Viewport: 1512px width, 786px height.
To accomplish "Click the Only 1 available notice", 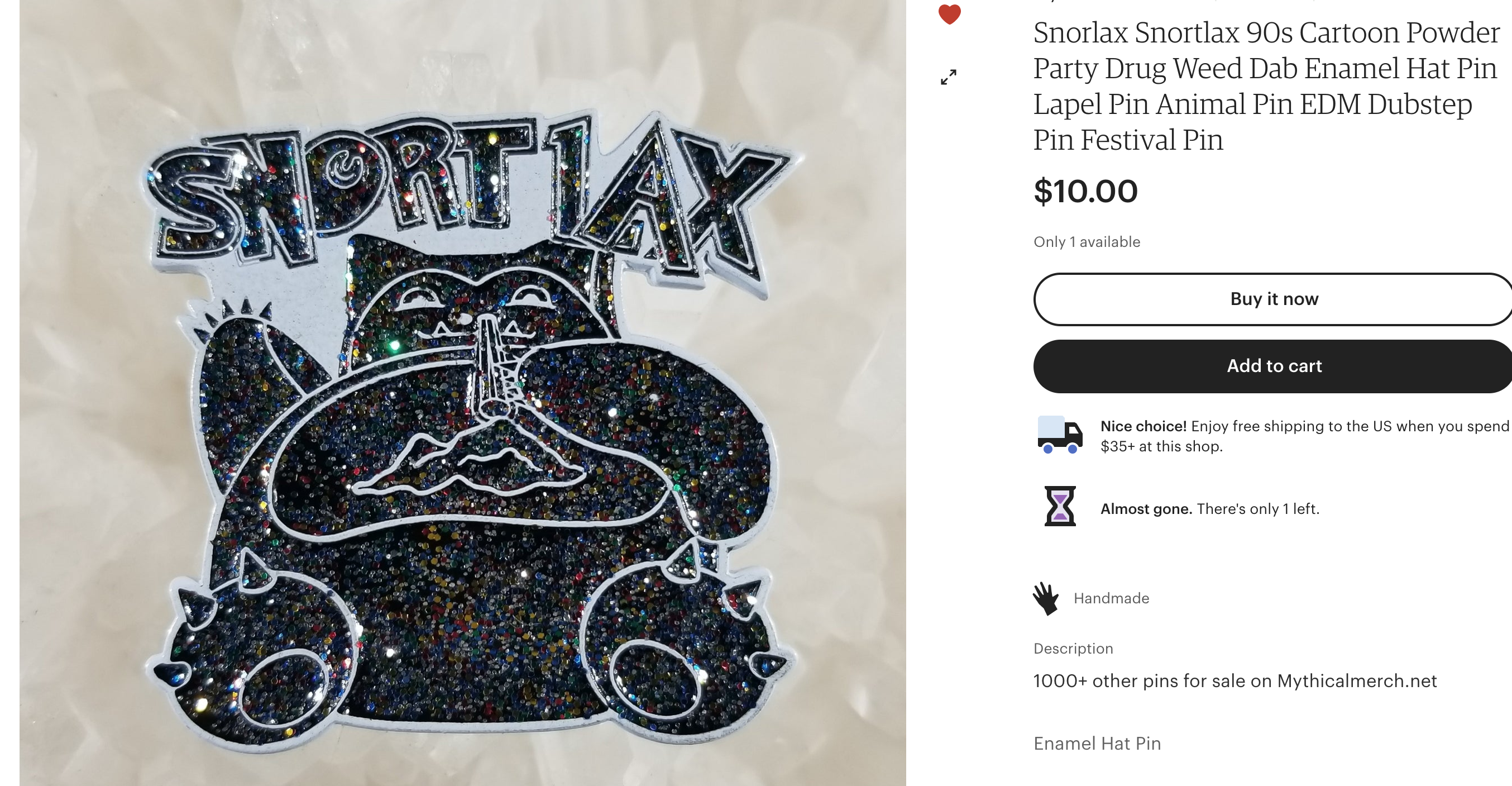I will (x=1087, y=242).
